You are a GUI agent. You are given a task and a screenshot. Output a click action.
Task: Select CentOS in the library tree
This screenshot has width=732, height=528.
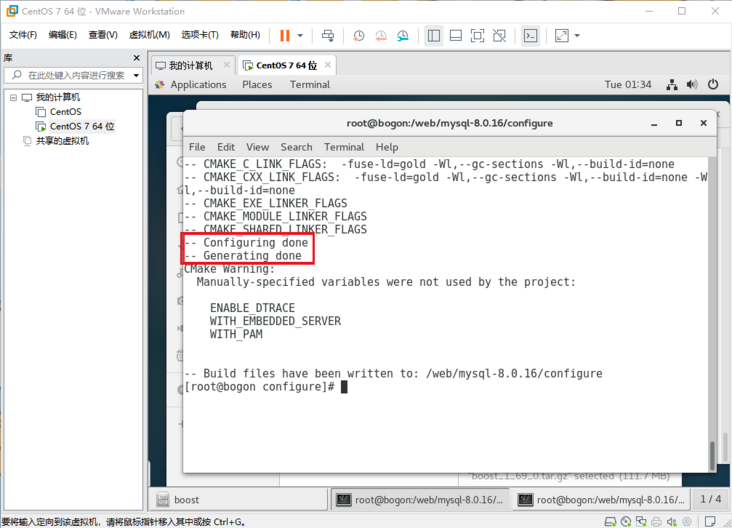pyautogui.click(x=65, y=112)
